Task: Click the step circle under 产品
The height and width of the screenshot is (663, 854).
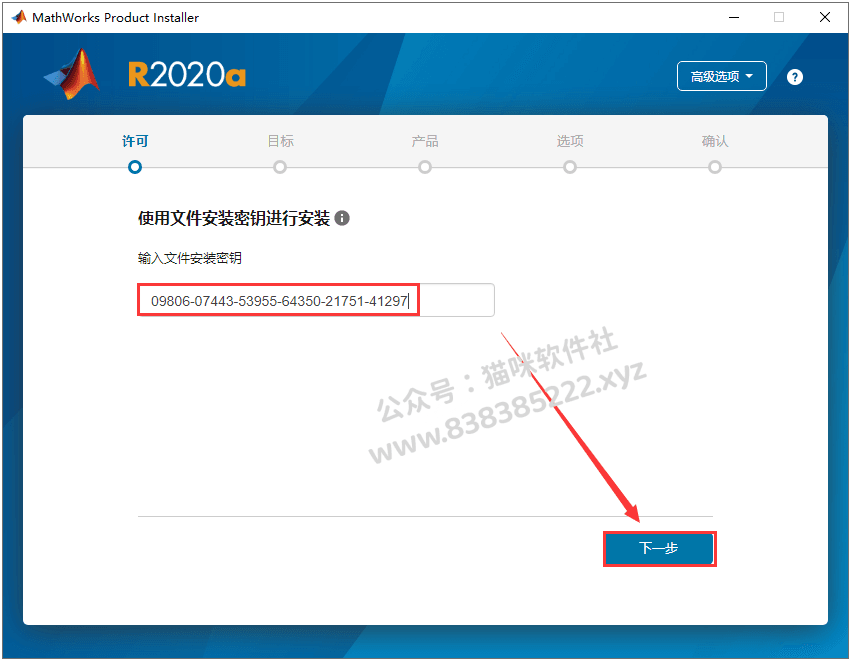Action: [x=425, y=167]
